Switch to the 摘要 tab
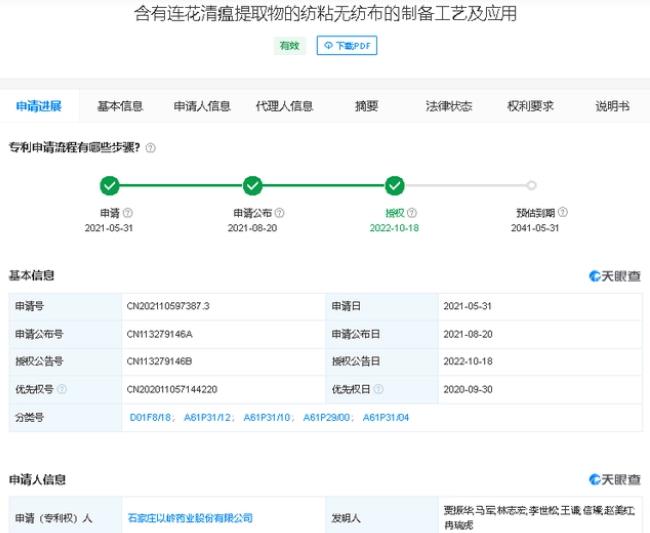 coord(366,106)
